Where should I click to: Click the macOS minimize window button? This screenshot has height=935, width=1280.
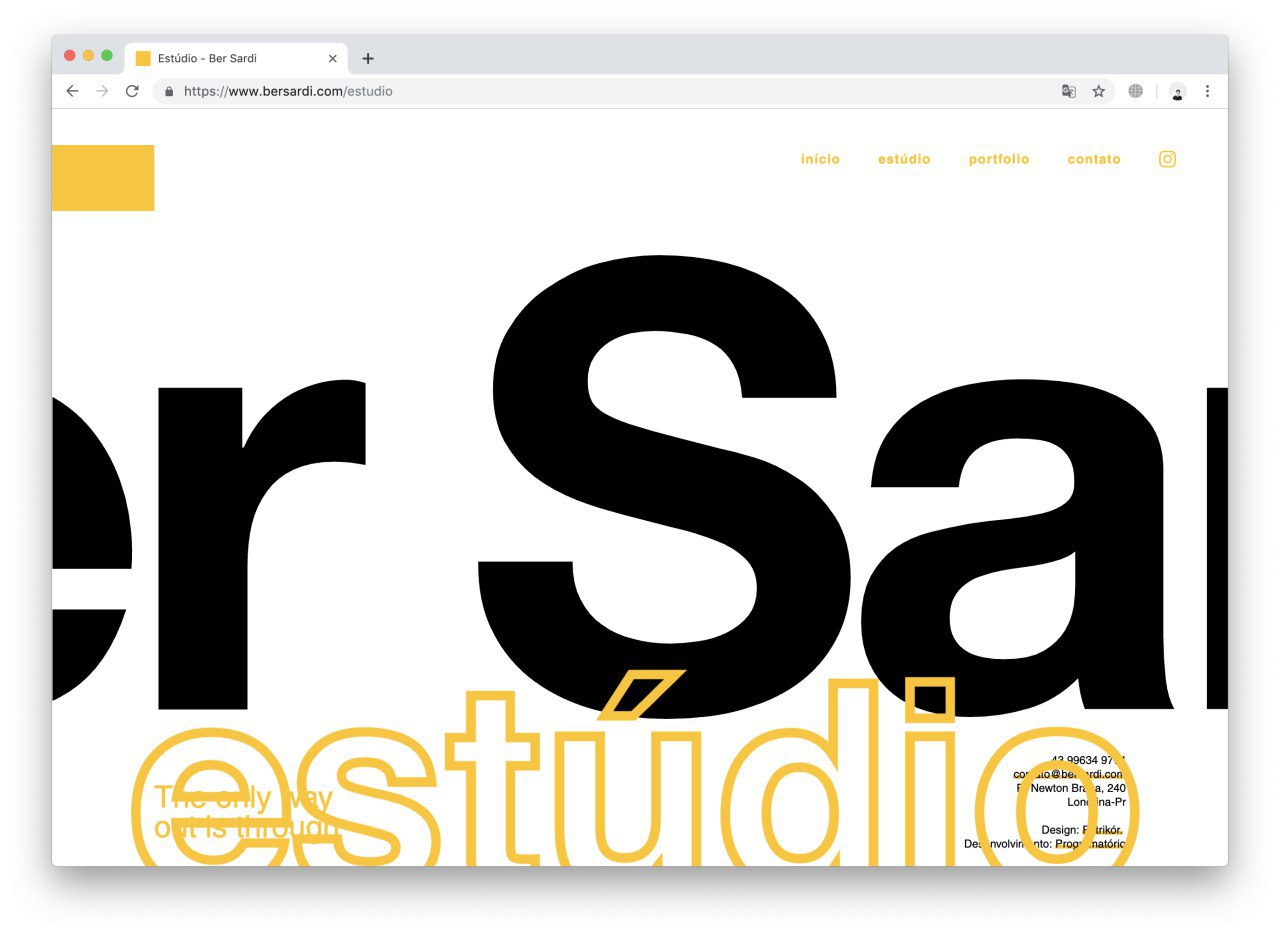tap(88, 56)
